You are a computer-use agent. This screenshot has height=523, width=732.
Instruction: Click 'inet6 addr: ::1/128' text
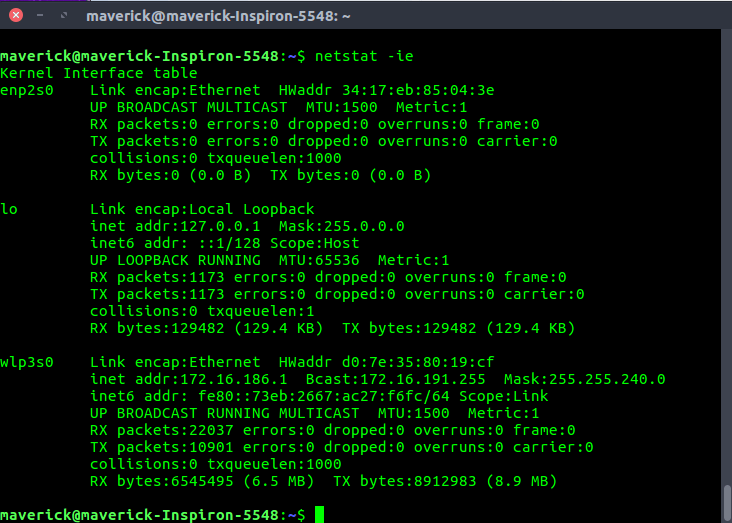point(175,243)
